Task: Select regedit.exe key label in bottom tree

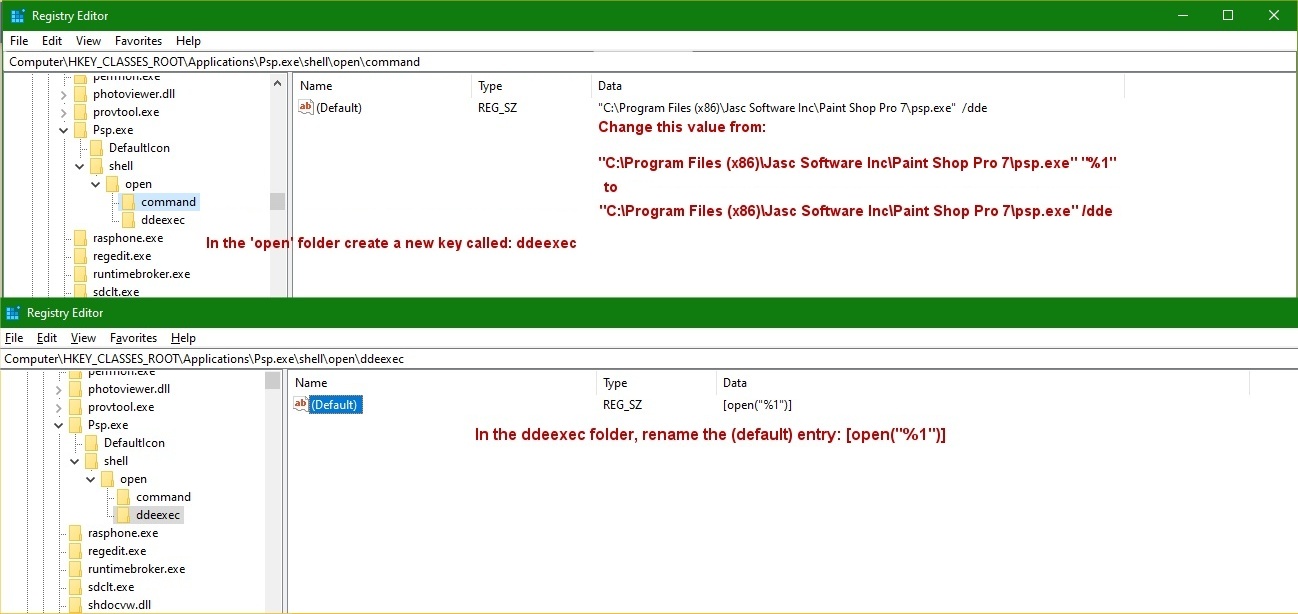Action: coord(117,551)
